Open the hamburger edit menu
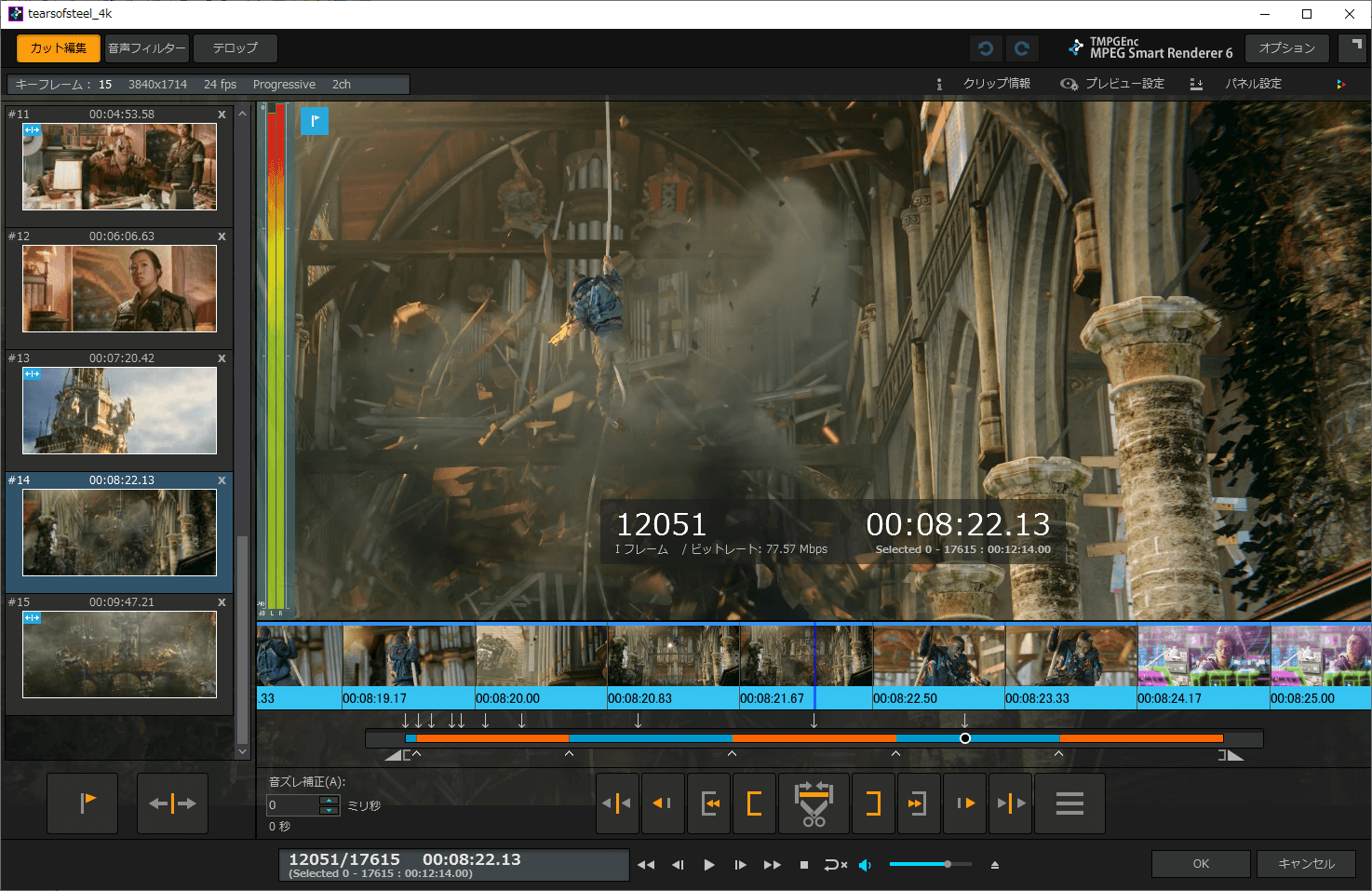Screen dimensions: 1372x891 (x=1069, y=803)
